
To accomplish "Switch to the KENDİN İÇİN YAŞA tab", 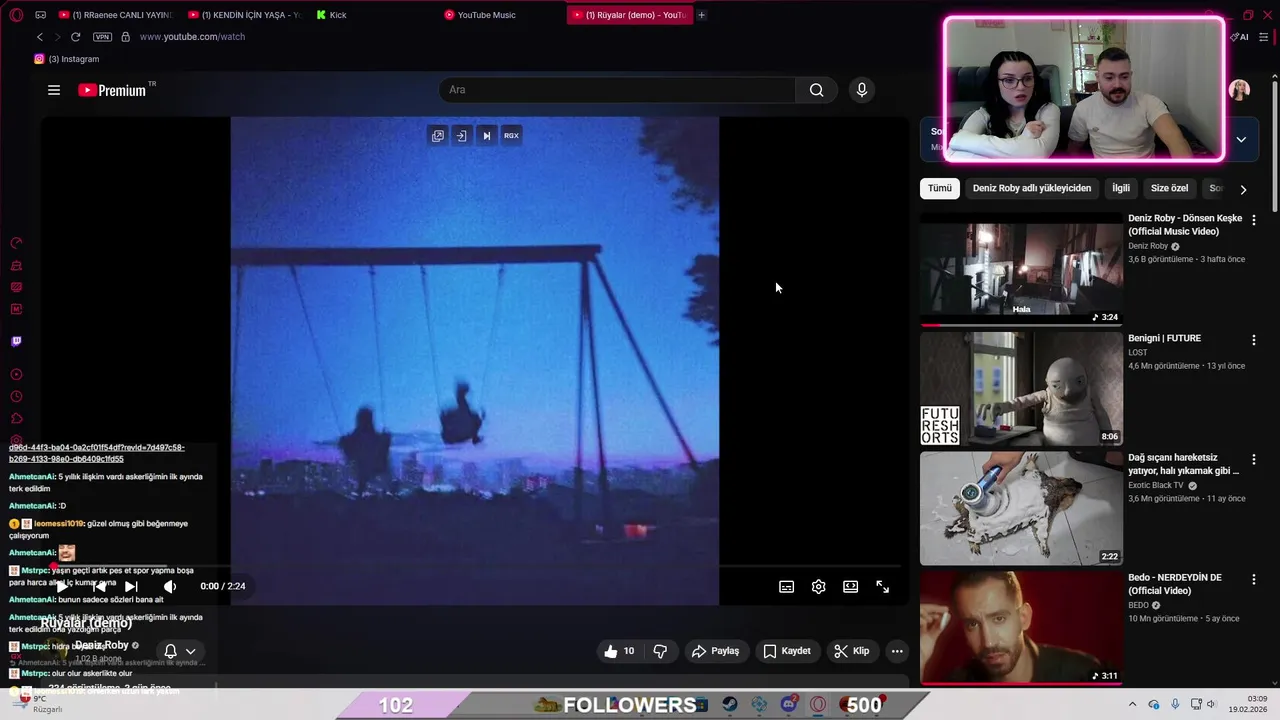I will [243, 15].
